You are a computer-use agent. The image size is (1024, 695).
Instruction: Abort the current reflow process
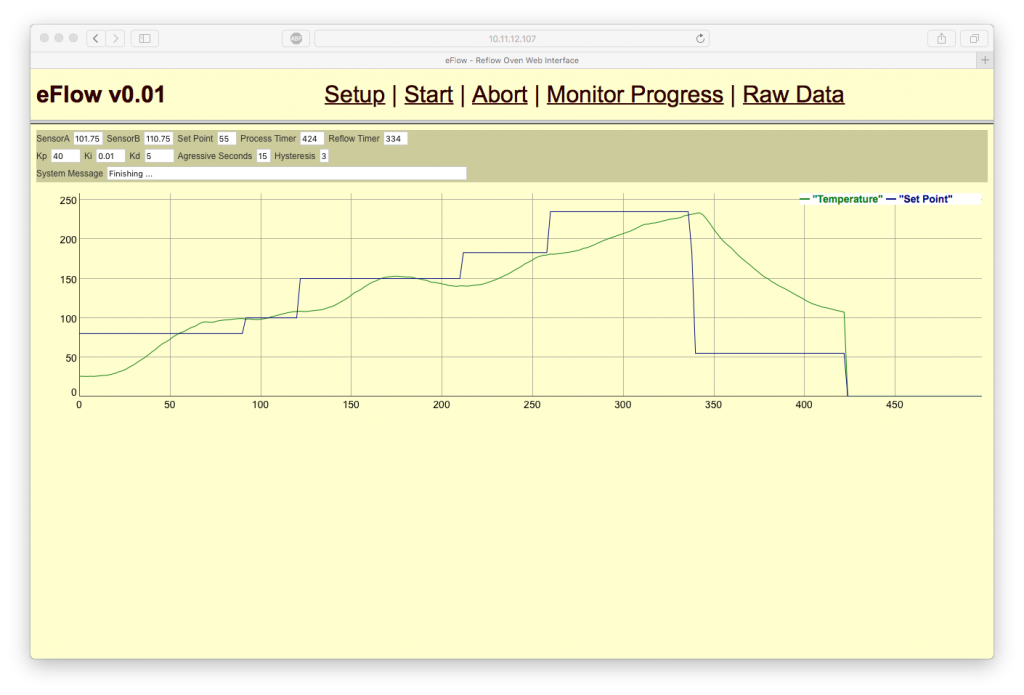tap(499, 94)
